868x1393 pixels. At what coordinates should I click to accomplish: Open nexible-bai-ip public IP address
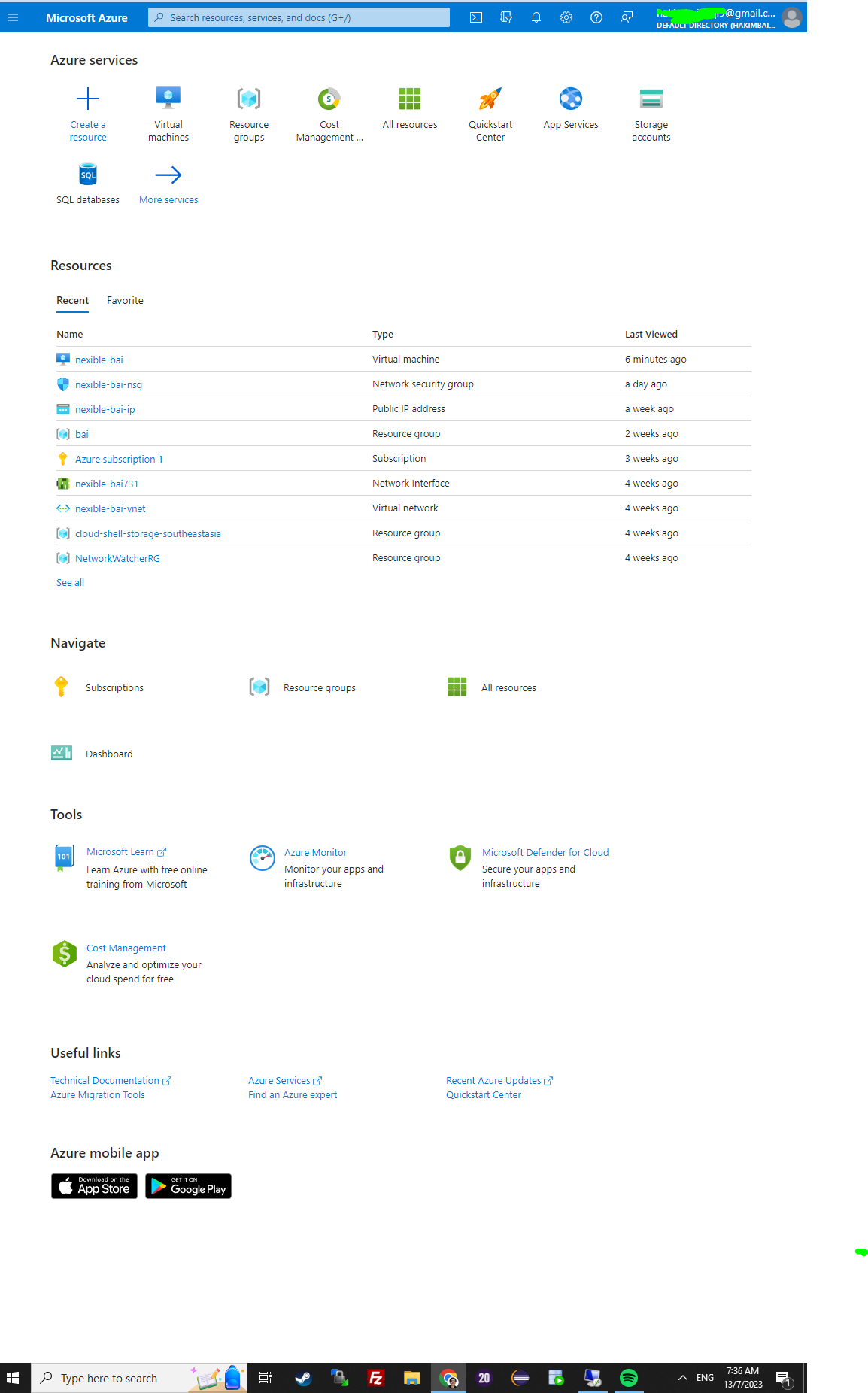pyautogui.click(x=105, y=409)
